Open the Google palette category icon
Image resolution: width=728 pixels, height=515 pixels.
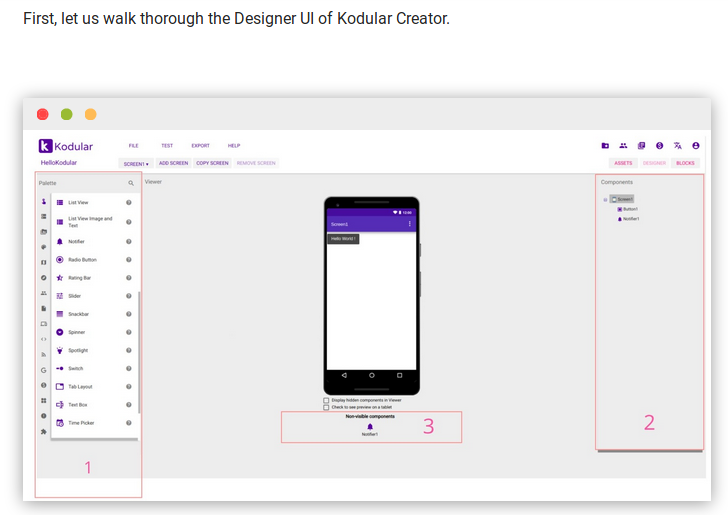44,370
